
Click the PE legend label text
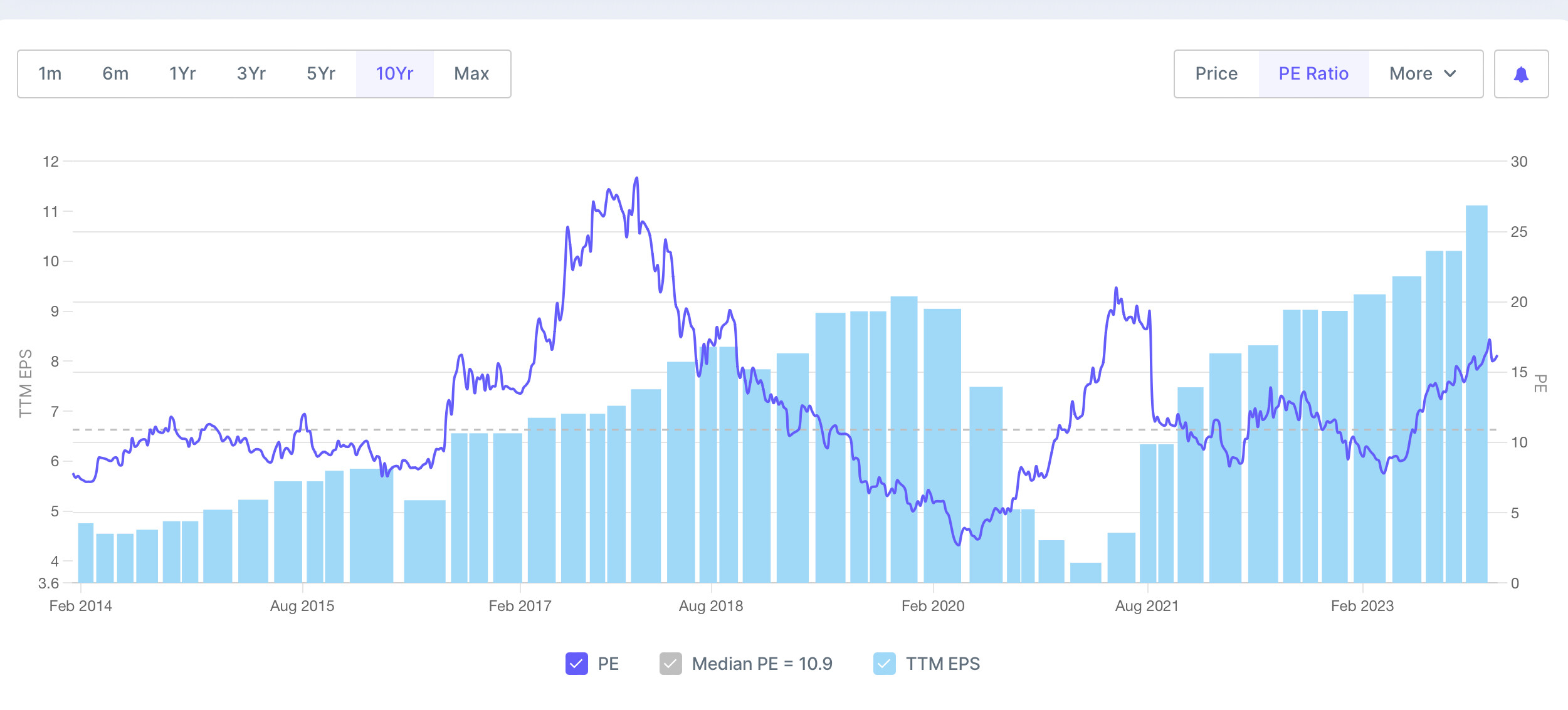pos(608,664)
